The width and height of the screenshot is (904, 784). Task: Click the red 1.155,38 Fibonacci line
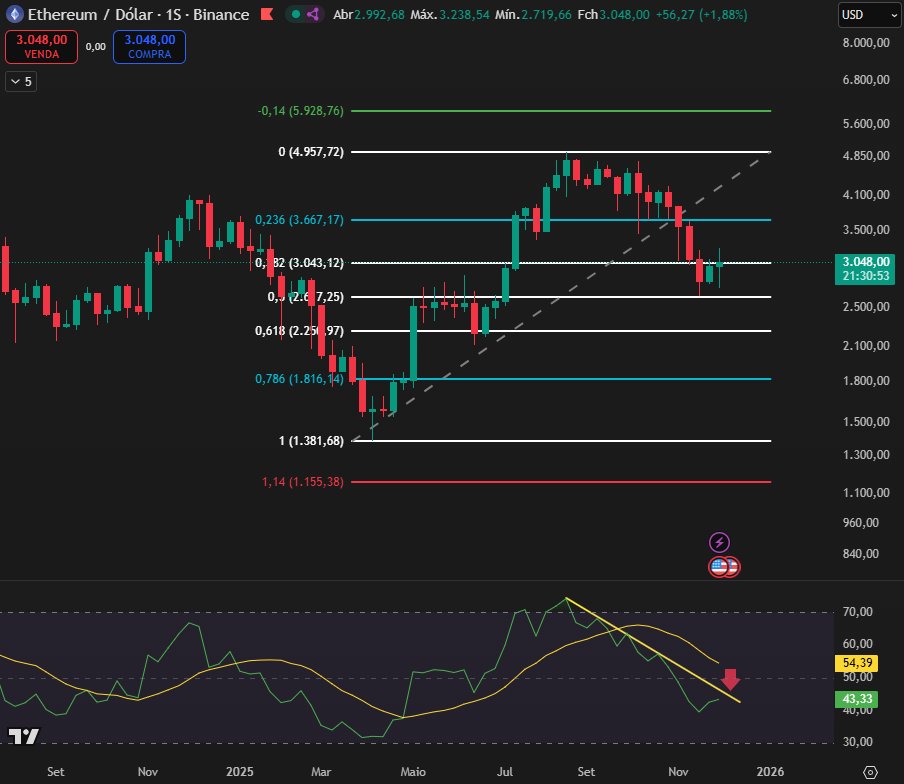click(x=561, y=481)
